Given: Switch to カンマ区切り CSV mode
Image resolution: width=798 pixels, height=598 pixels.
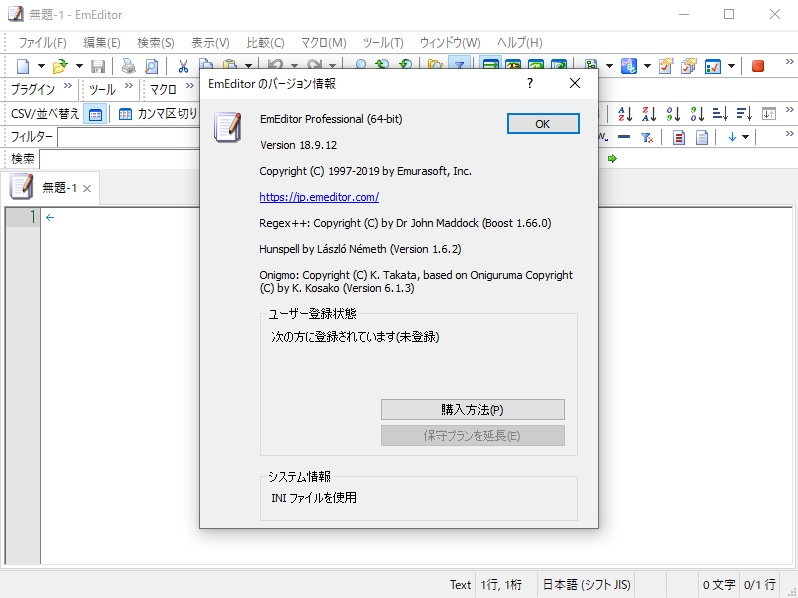Looking at the screenshot, I should click(158, 114).
